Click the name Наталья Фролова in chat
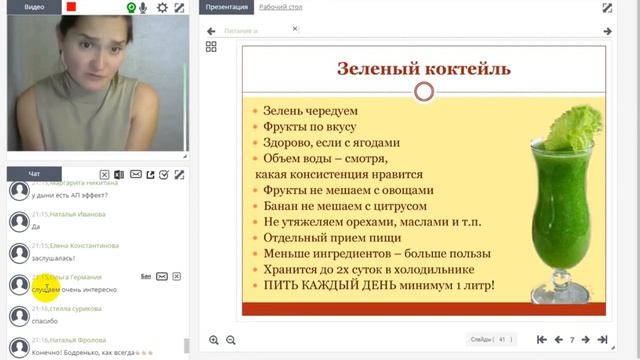This screenshot has height=360, width=640. [x=78, y=340]
